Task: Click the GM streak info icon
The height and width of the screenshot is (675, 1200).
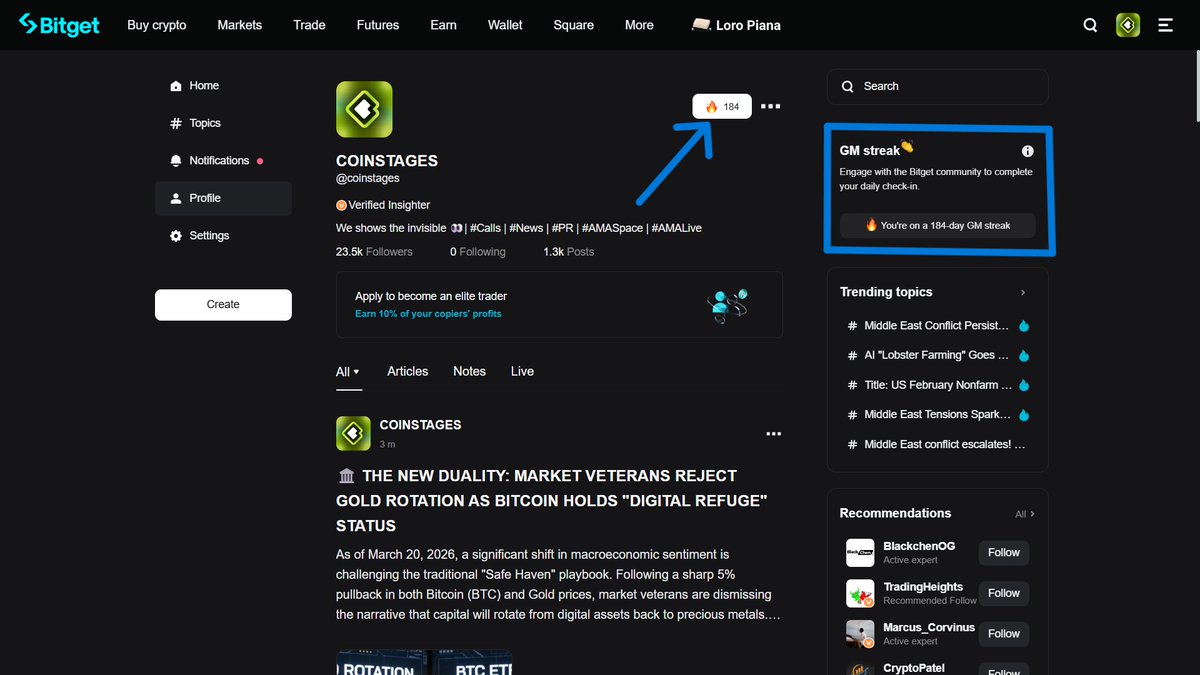Action: click(1027, 151)
